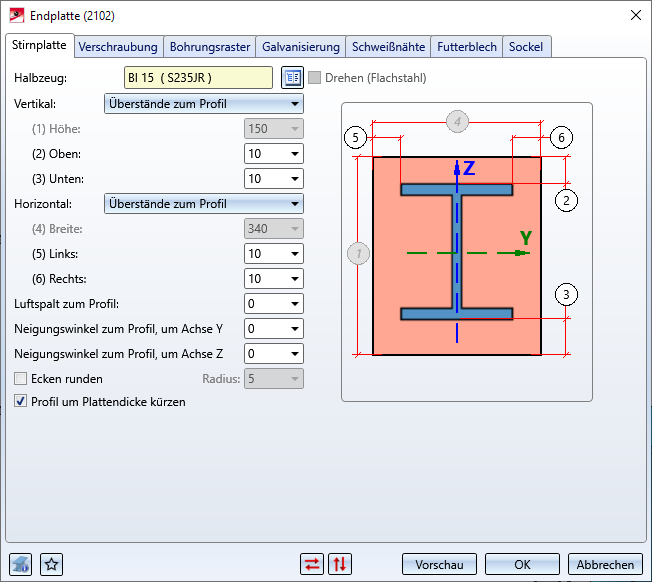Click the Halbzeug material field
Screen dimensions: 652x582
click(x=197, y=77)
